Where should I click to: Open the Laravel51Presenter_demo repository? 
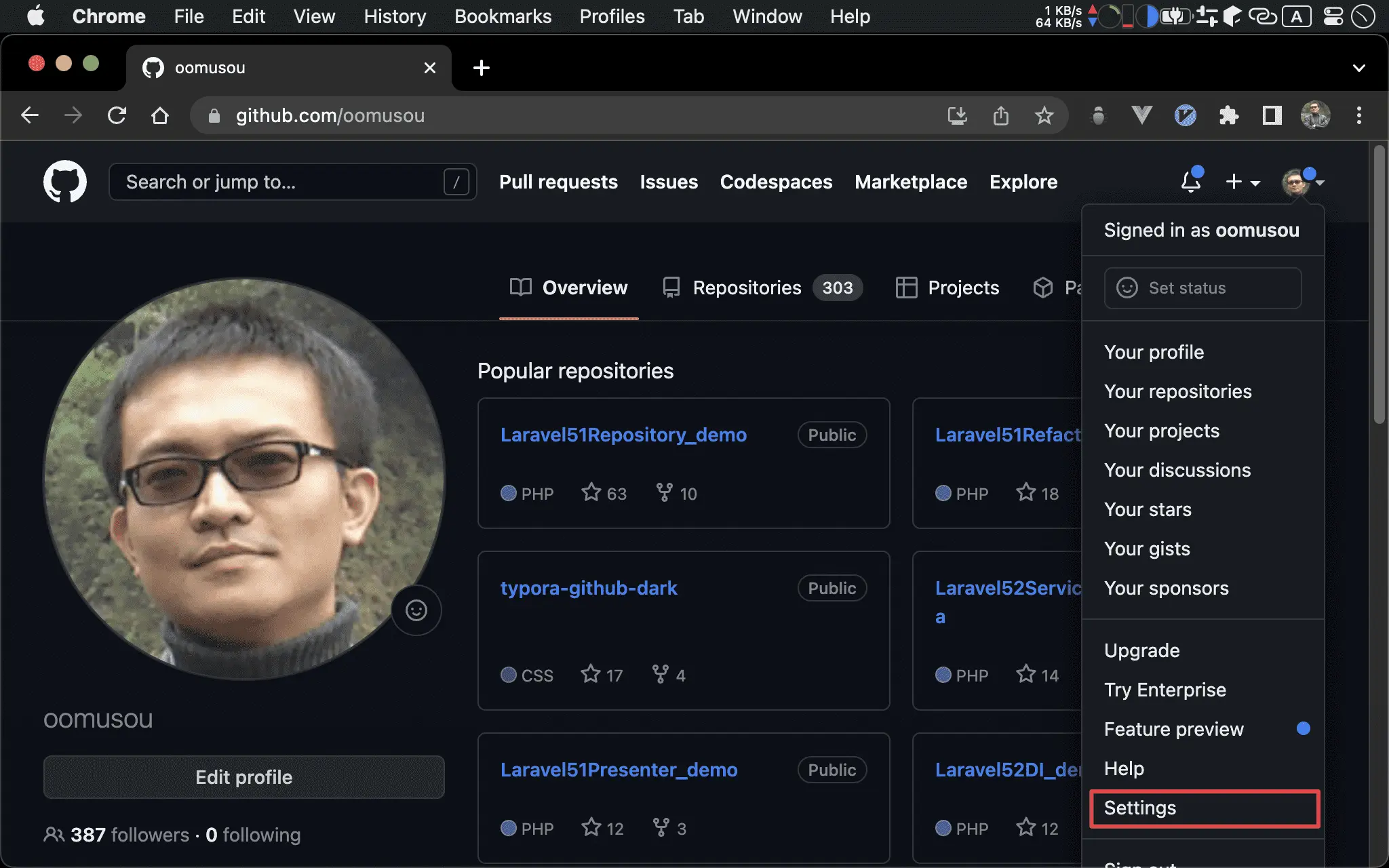click(619, 770)
